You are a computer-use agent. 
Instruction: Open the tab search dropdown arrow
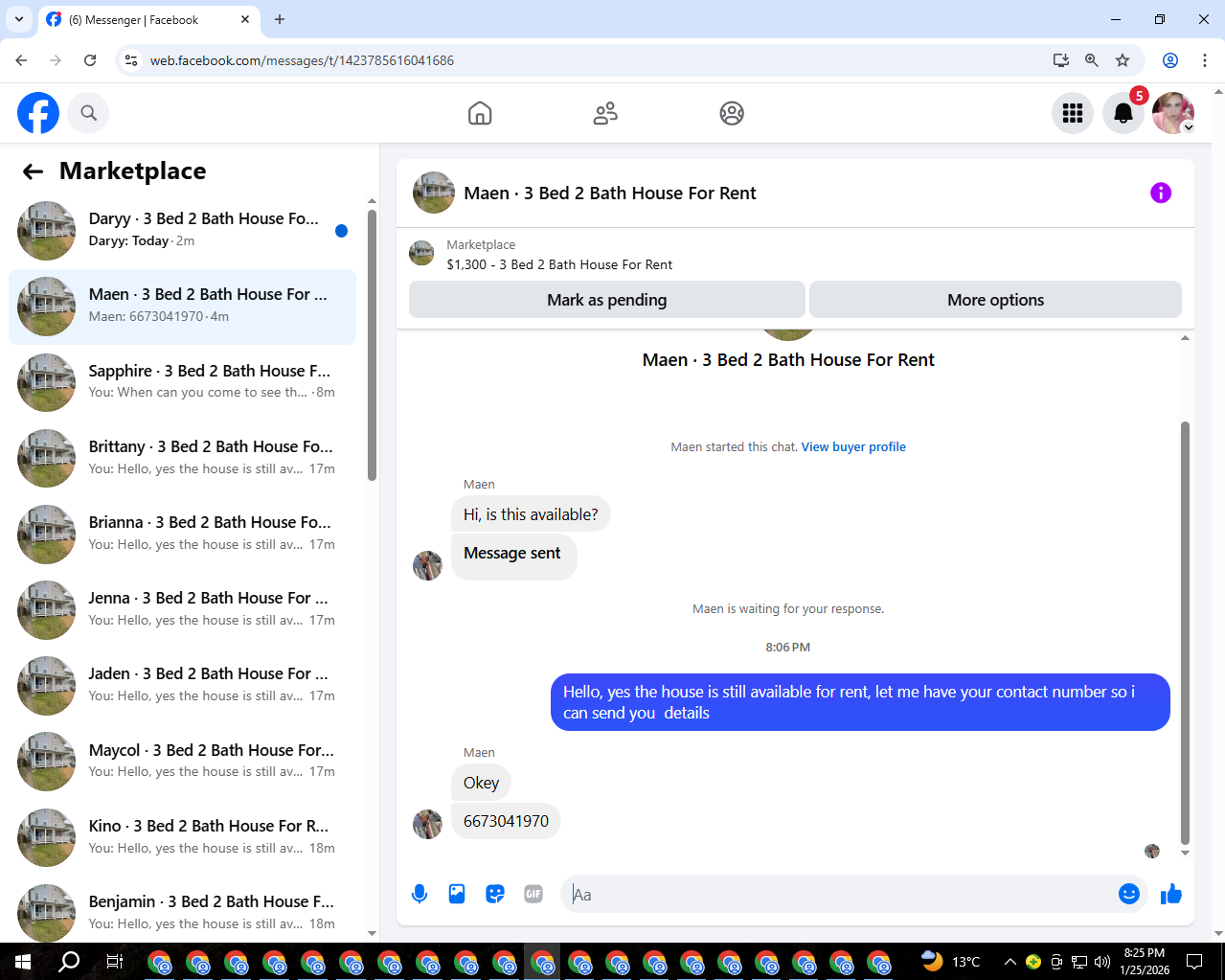pyautogui.click(x=19, y=19)
